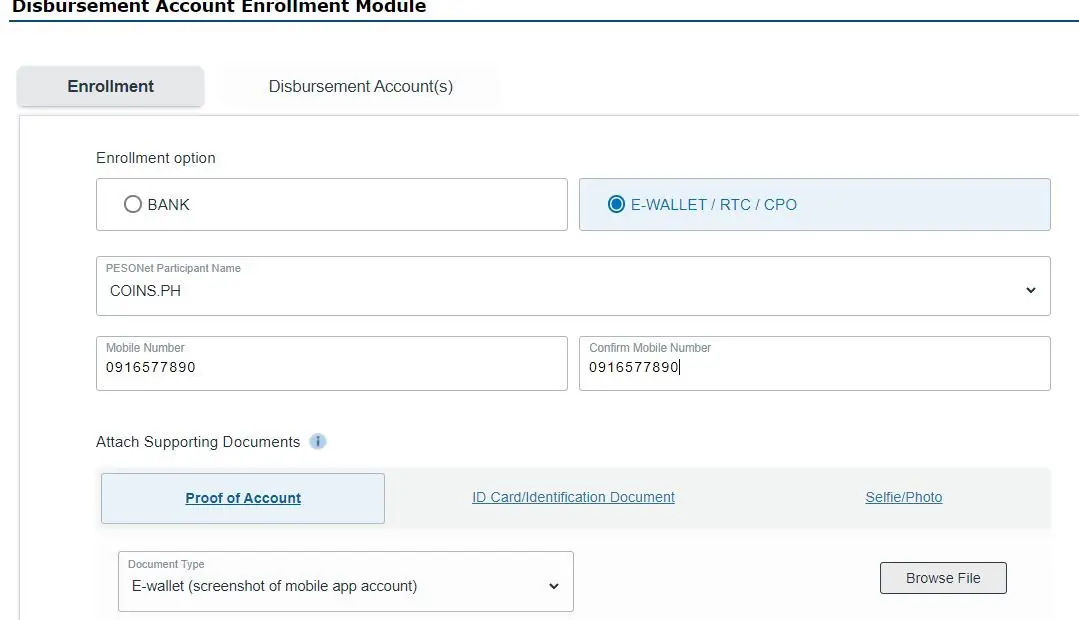Click the info icon beside Attach Supporting Documents
Image resolution: width=1079 pixels, height=620 pixels.
pyautogui.click(x=317, y=441)
